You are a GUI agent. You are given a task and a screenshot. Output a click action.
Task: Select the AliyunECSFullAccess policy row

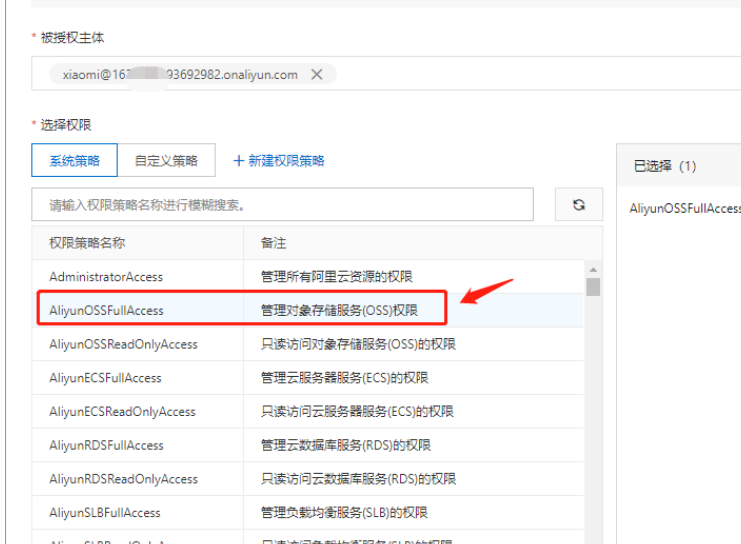[308, 378]
